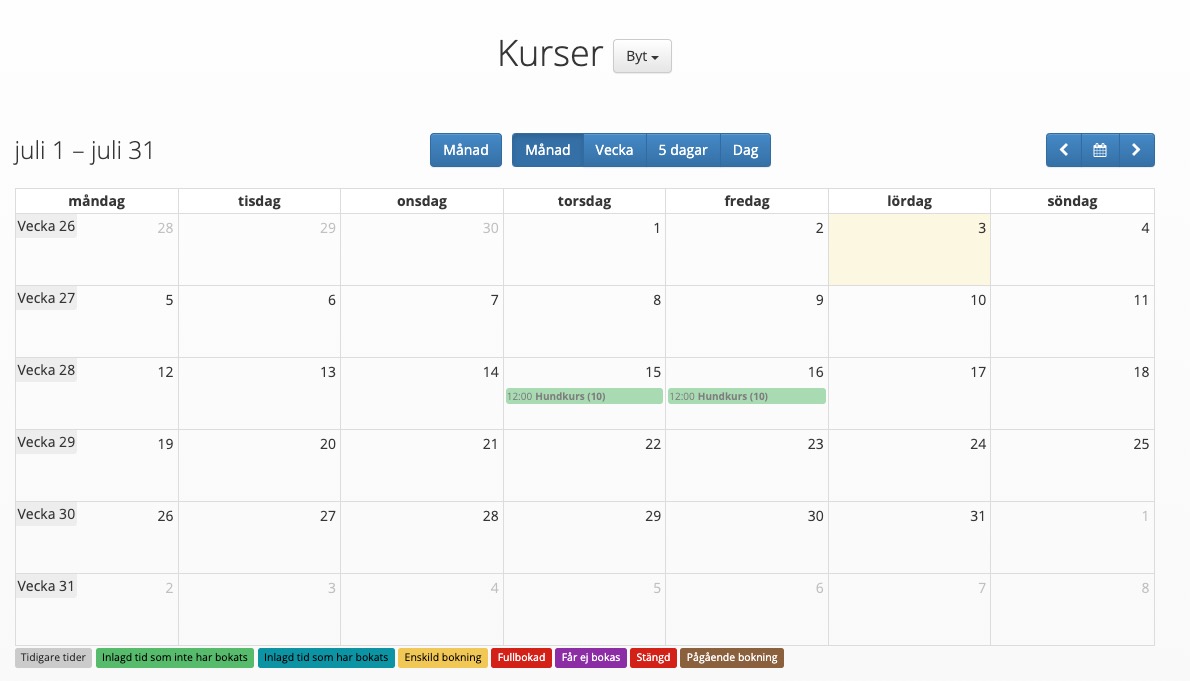Image resolution: width=1190 pixels, height=681 pixels.
Task: Click the Tidigare tider legend button
Action: click(52, 657)
